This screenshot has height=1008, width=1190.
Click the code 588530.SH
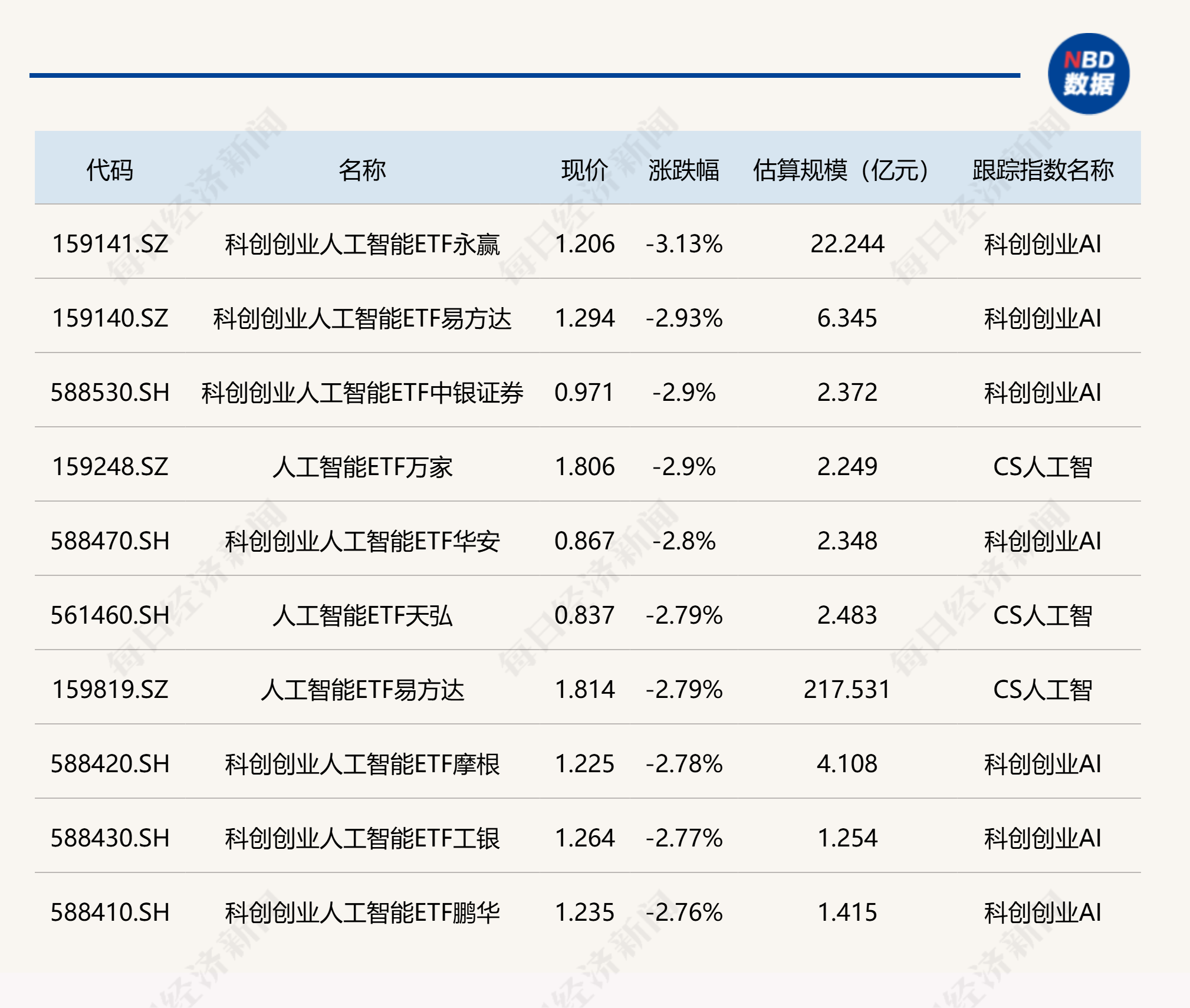[x=110, y=393]
